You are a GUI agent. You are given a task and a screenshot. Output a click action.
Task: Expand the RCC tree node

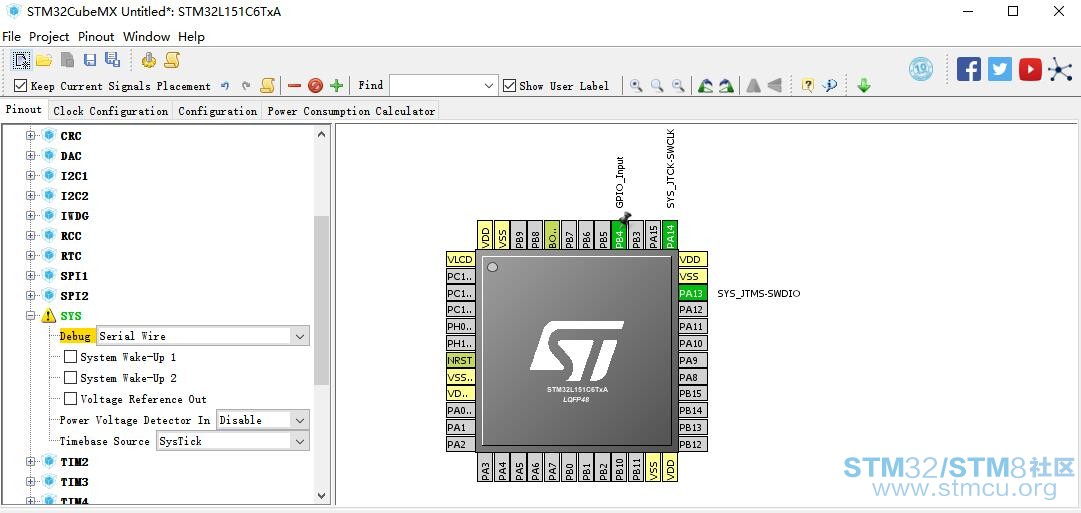[30, 236]
